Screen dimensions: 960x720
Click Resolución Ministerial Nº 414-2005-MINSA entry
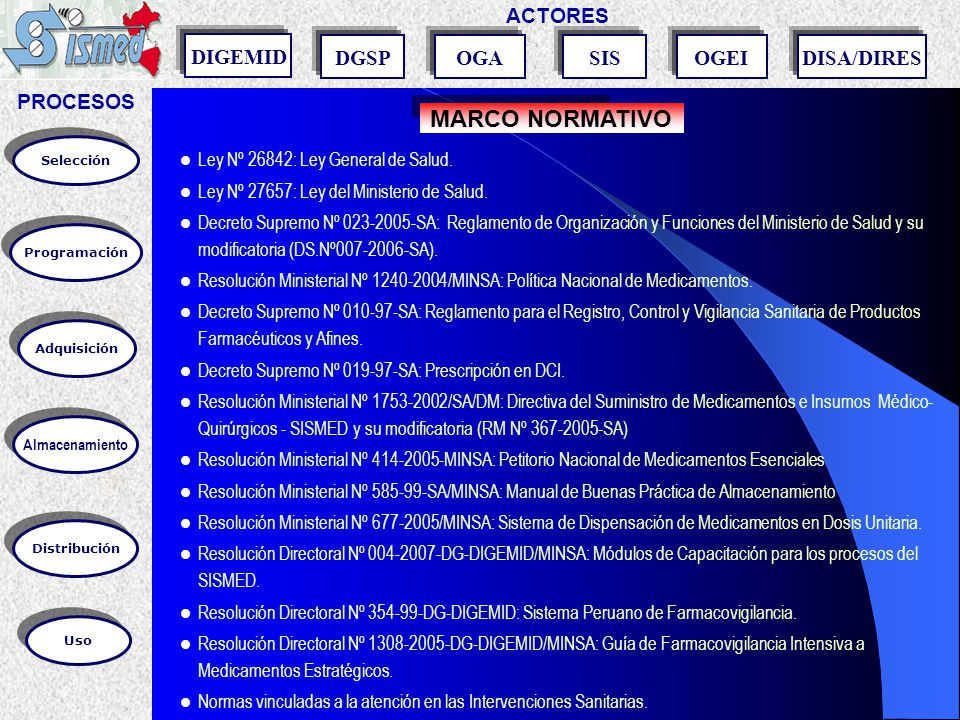point(511,460)
